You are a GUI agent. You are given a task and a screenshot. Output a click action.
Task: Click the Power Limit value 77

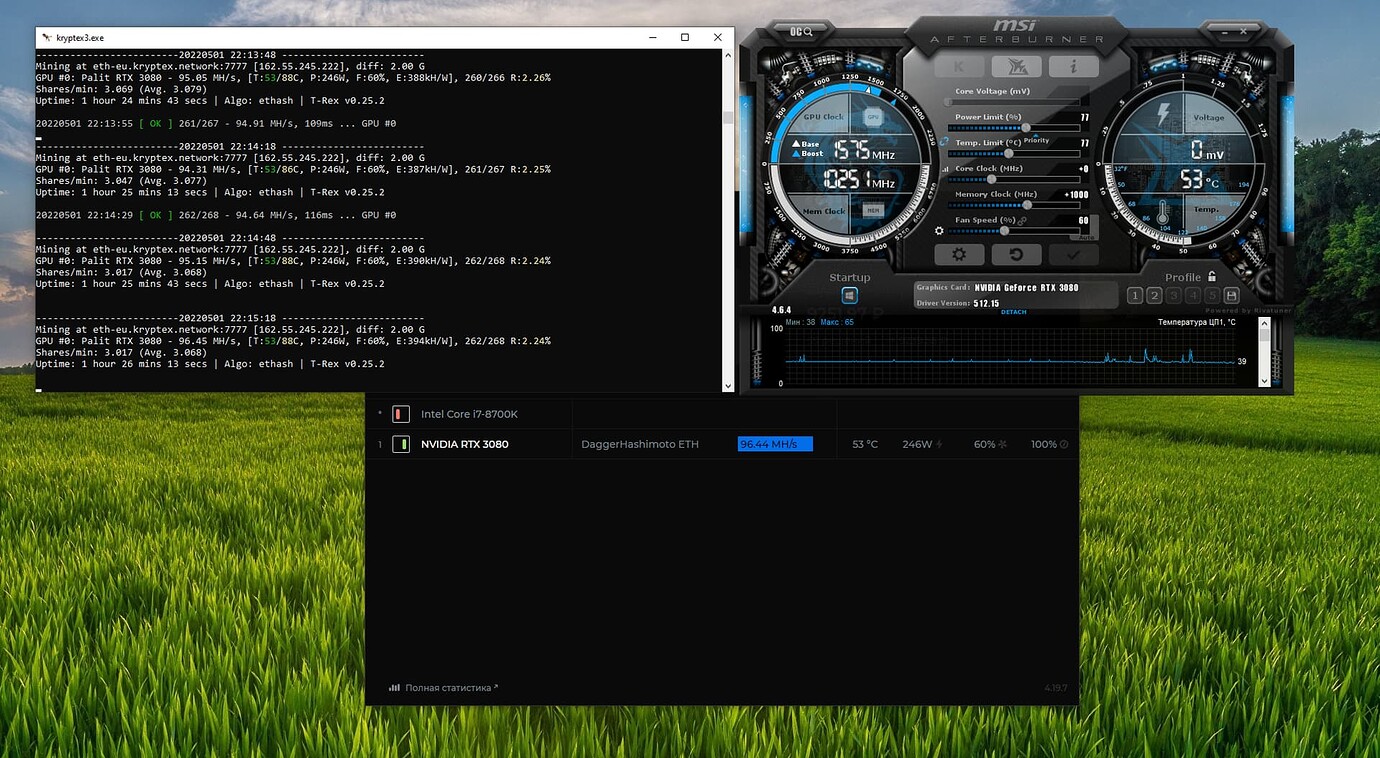[x=1084, y=117]
